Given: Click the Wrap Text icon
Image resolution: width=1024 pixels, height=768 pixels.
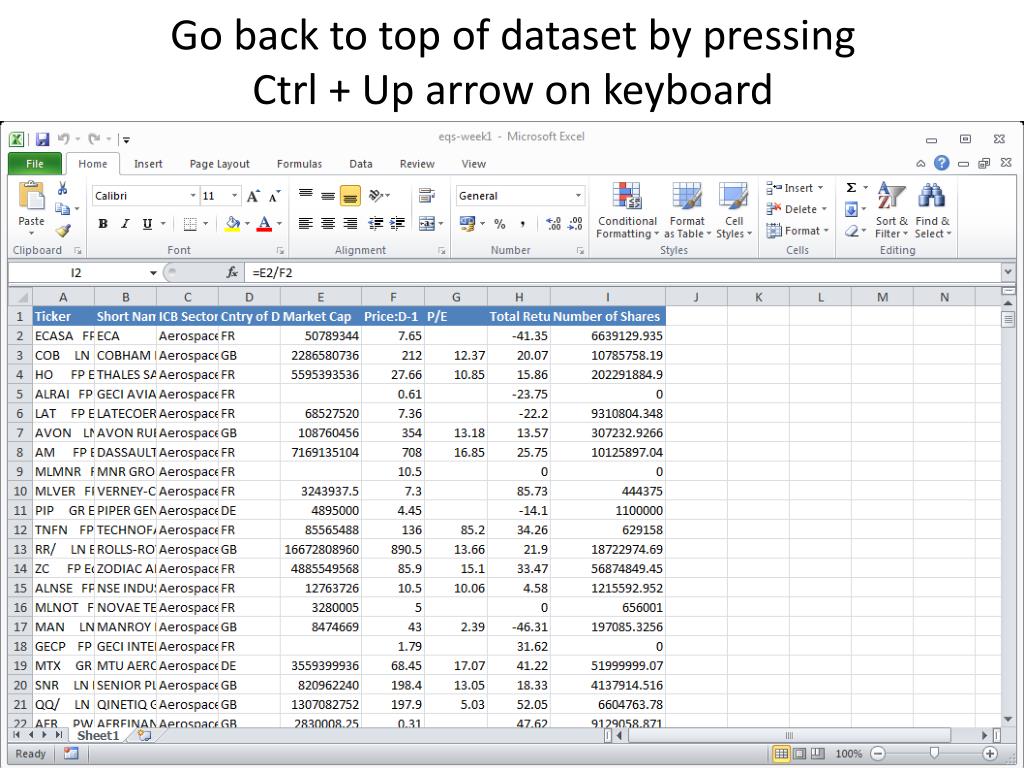Looking at the screenshot, I should pos(427,195).
